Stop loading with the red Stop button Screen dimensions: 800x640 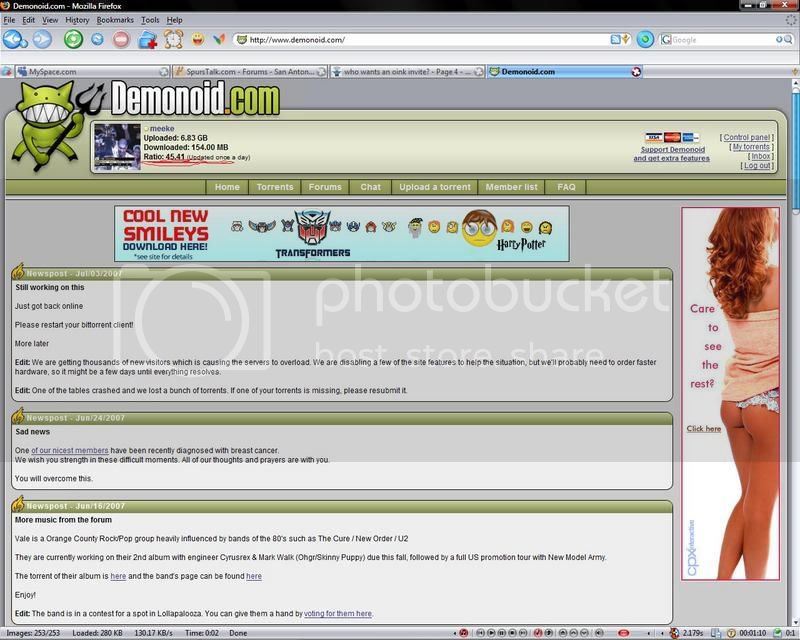pos(121,39)
